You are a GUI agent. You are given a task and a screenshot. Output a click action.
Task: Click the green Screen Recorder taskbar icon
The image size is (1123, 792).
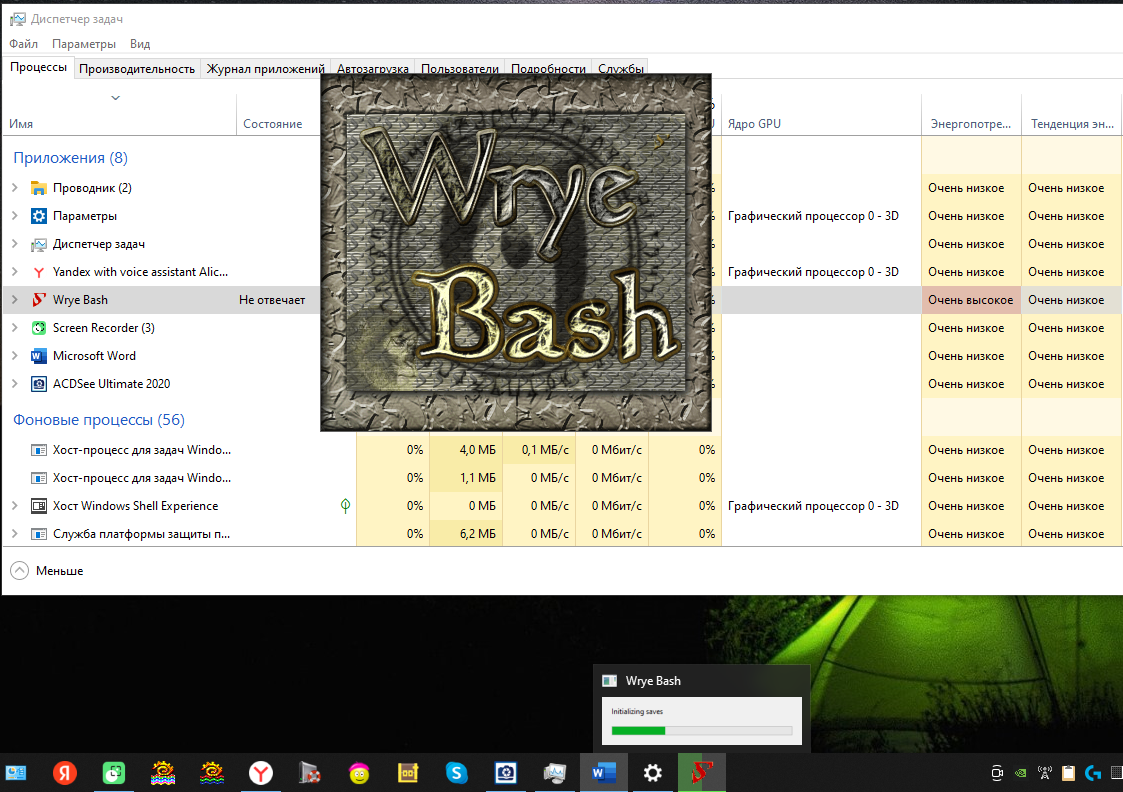coord(114,773)
